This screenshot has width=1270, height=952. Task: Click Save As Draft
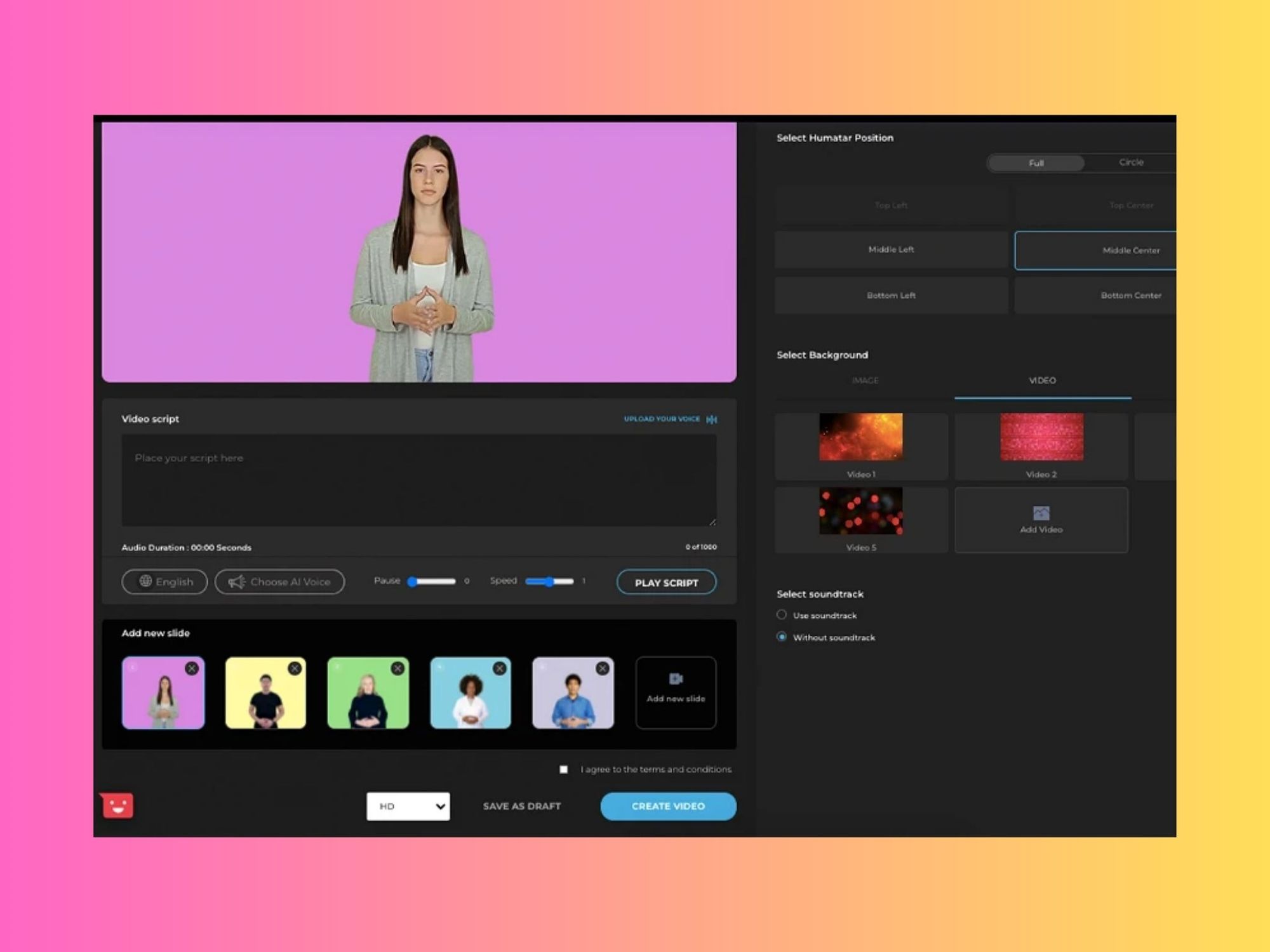(x=521, y=806)
